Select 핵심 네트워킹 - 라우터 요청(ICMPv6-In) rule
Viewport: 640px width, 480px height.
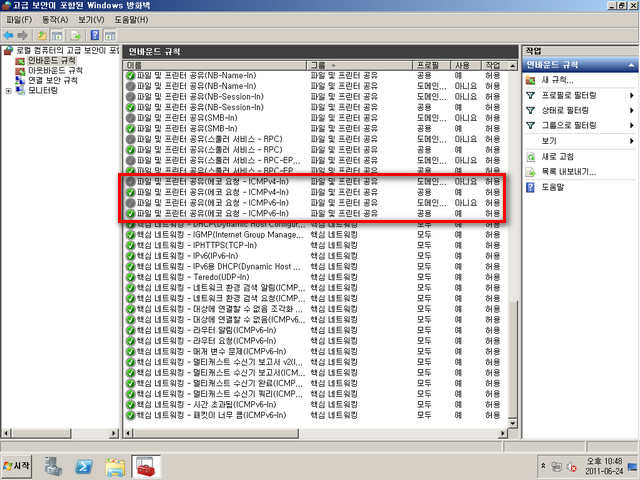(x=315, y=341)
